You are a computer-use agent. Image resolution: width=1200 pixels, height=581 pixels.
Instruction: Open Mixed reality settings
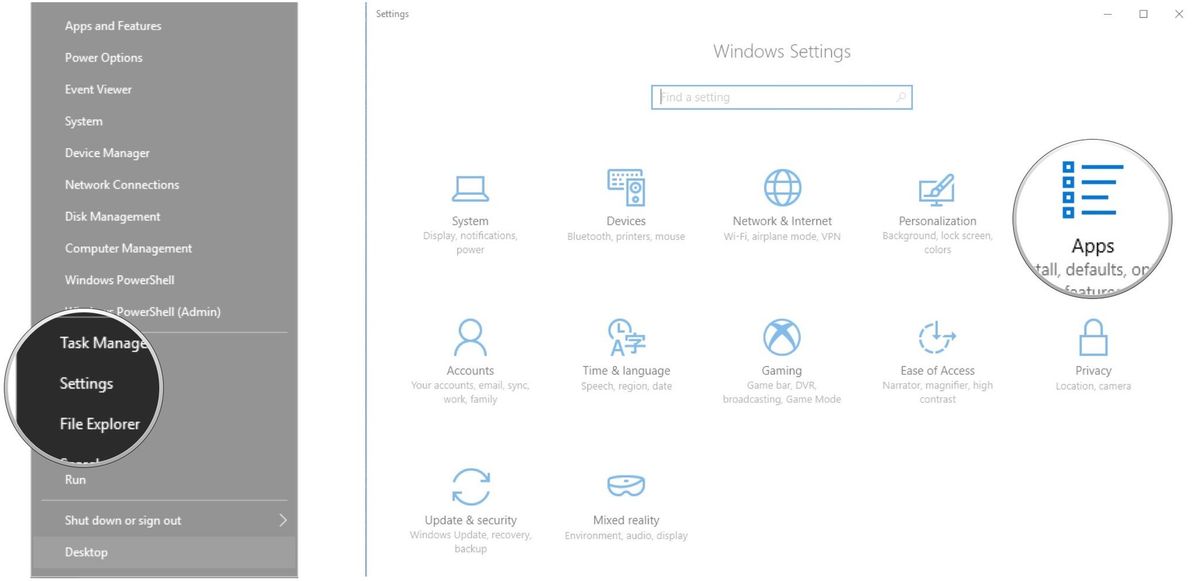click(x=626, y=500)
